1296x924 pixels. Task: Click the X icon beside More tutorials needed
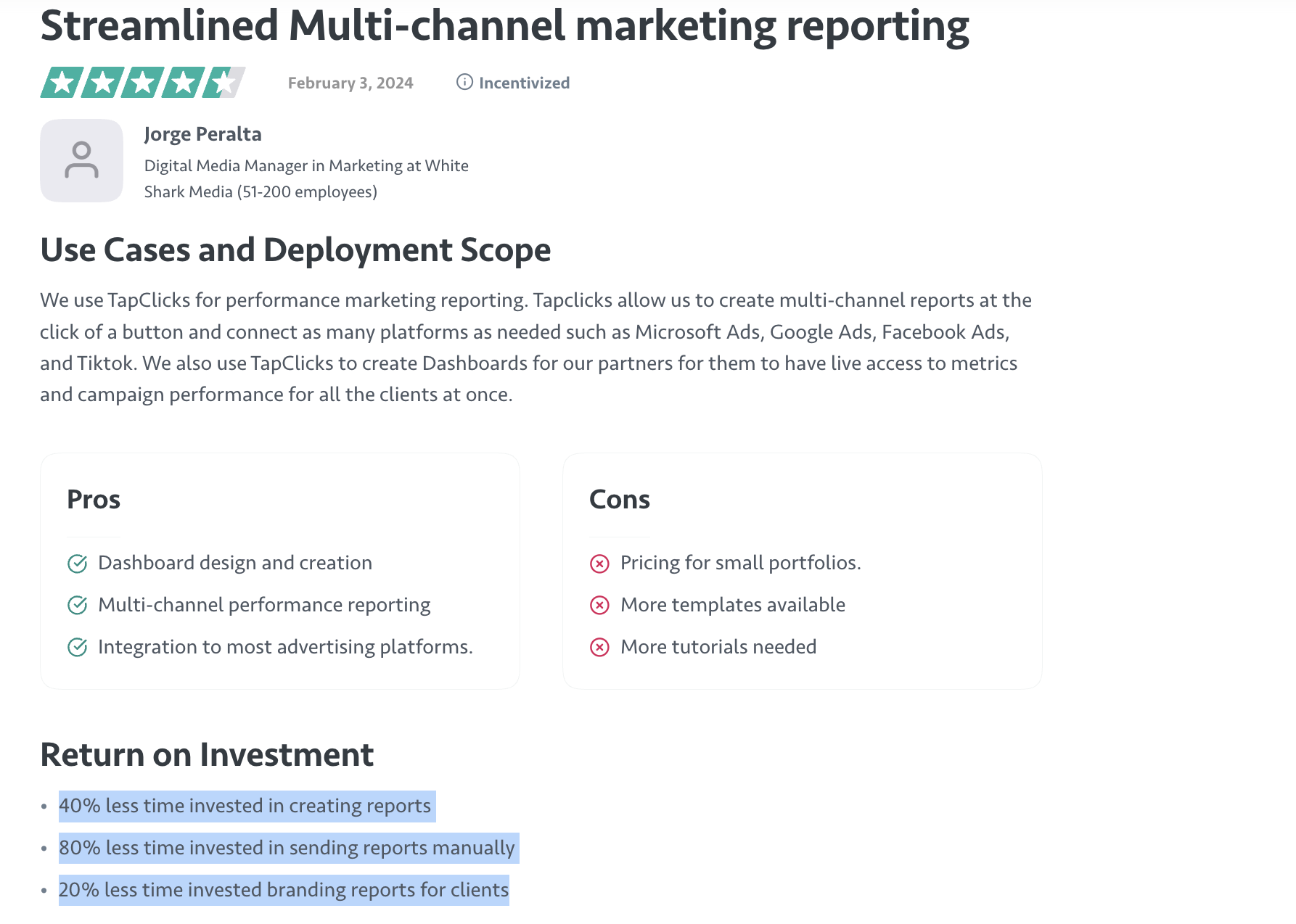coord(599,648)
